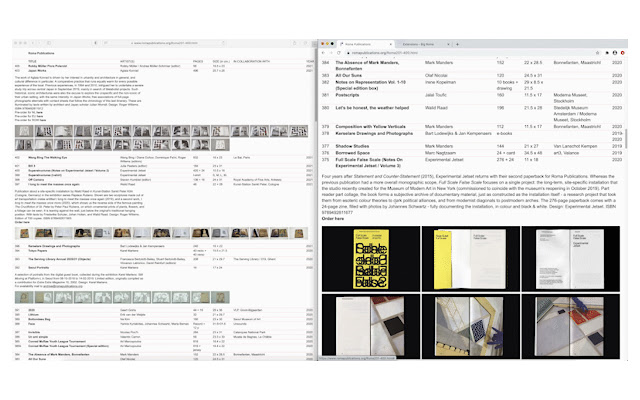The image size is (640, 400).
Task: Click Shadow Studies row in Chrome window
Action: [x=471, y=146]
